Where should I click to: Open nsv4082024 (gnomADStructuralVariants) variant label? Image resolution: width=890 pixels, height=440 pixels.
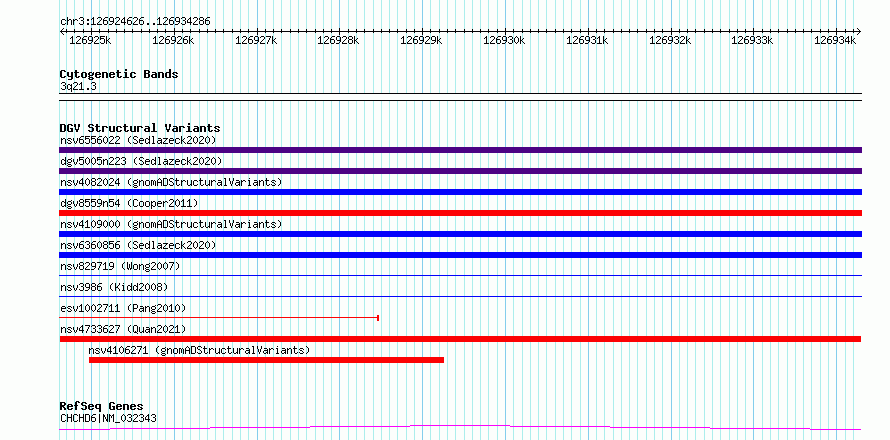point(171,182)
